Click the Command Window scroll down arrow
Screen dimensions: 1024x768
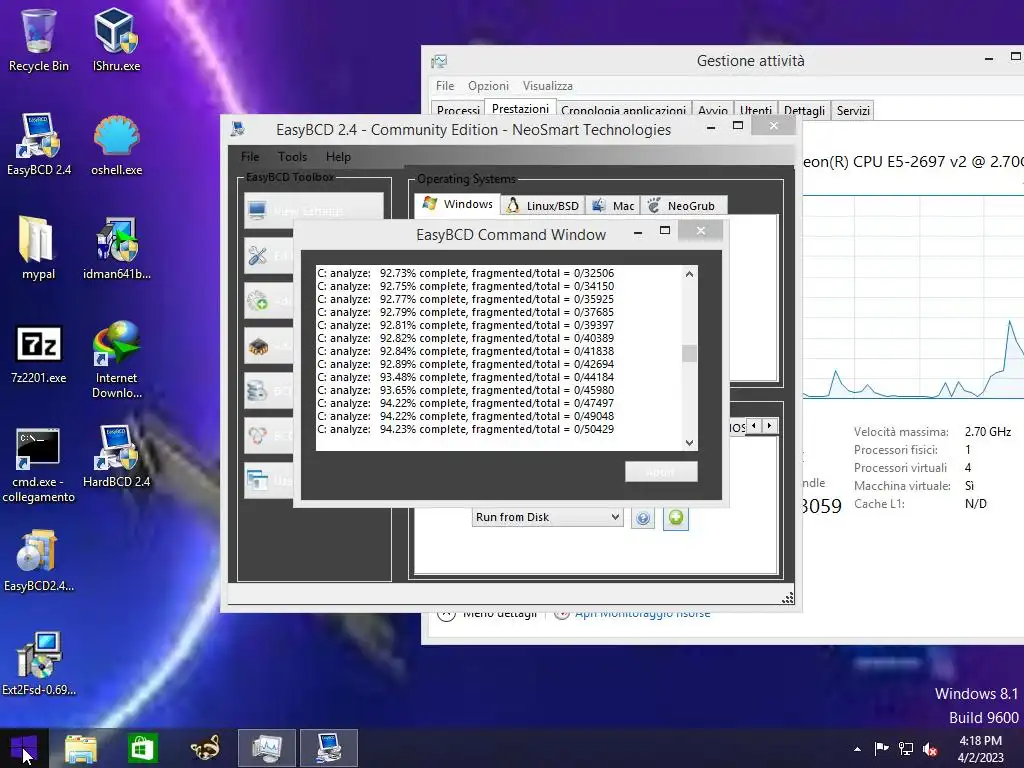[x=689, y=442]
